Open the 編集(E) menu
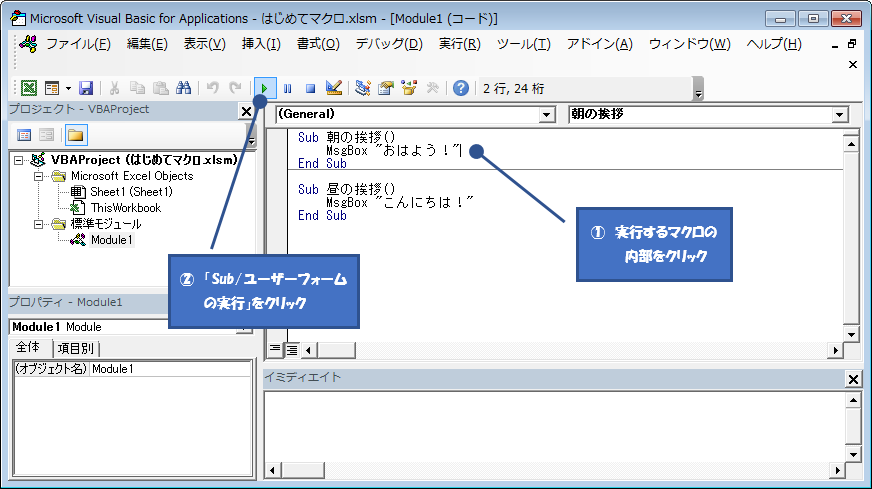This screenshot has width=872, height=489. 147,44
